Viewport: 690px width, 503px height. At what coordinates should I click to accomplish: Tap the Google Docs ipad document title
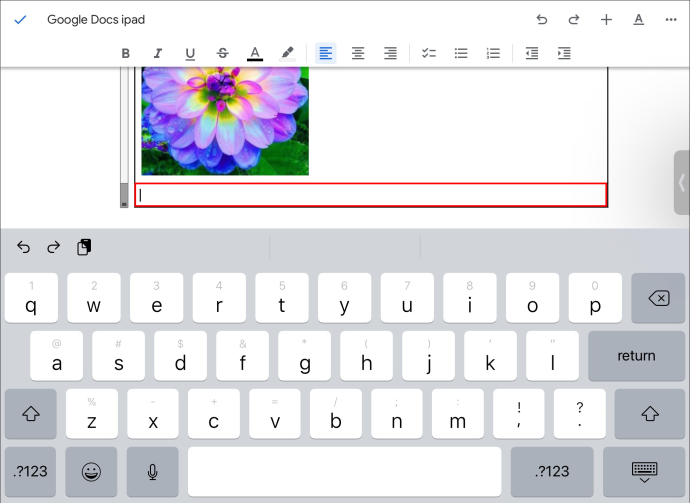pos(96,20)
